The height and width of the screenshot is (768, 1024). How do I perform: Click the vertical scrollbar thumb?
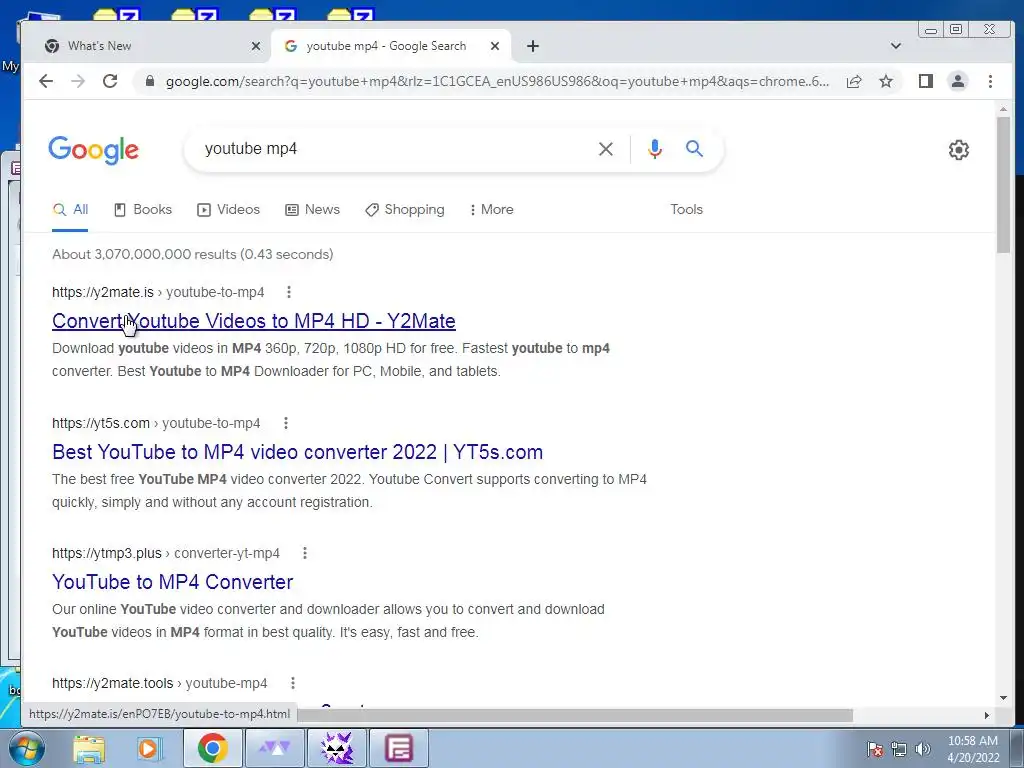click(x=1003, y=185)
